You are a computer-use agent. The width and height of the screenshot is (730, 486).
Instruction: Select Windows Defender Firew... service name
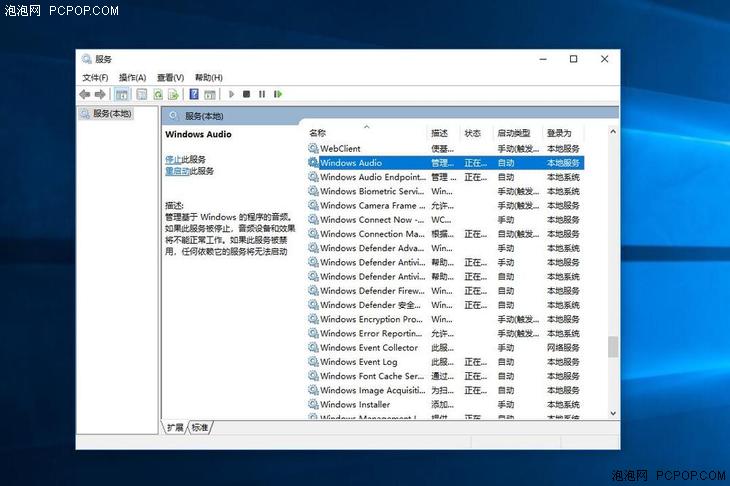372,291
